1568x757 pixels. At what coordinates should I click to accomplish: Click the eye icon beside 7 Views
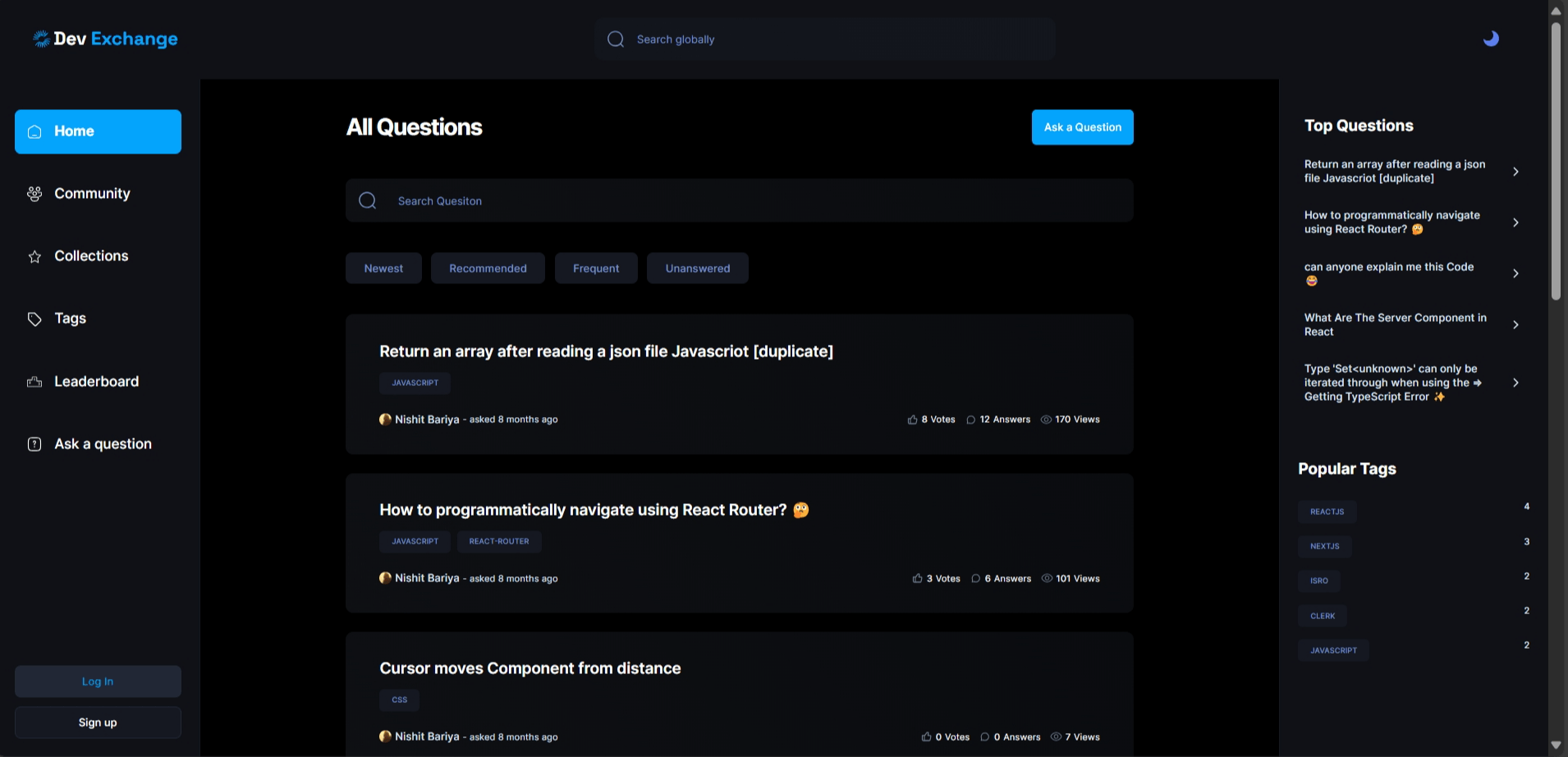pyautogui.click(x=1056, y=737)
